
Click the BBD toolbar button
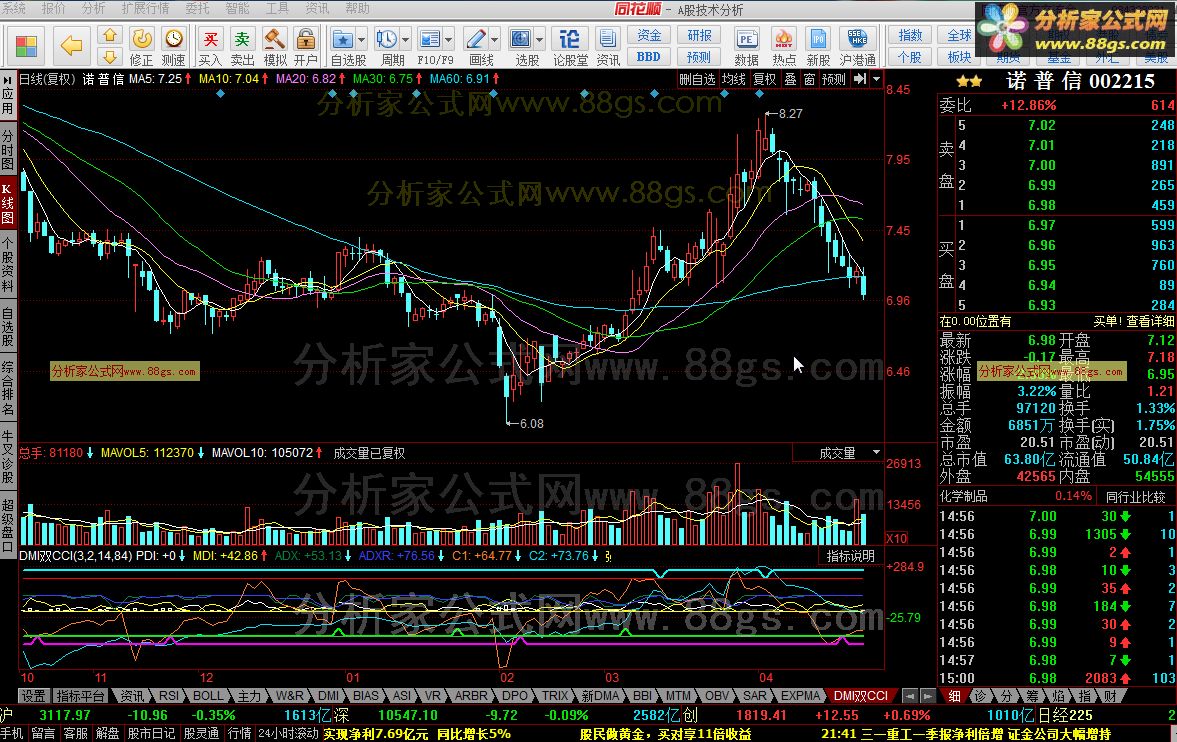(649, 57)
